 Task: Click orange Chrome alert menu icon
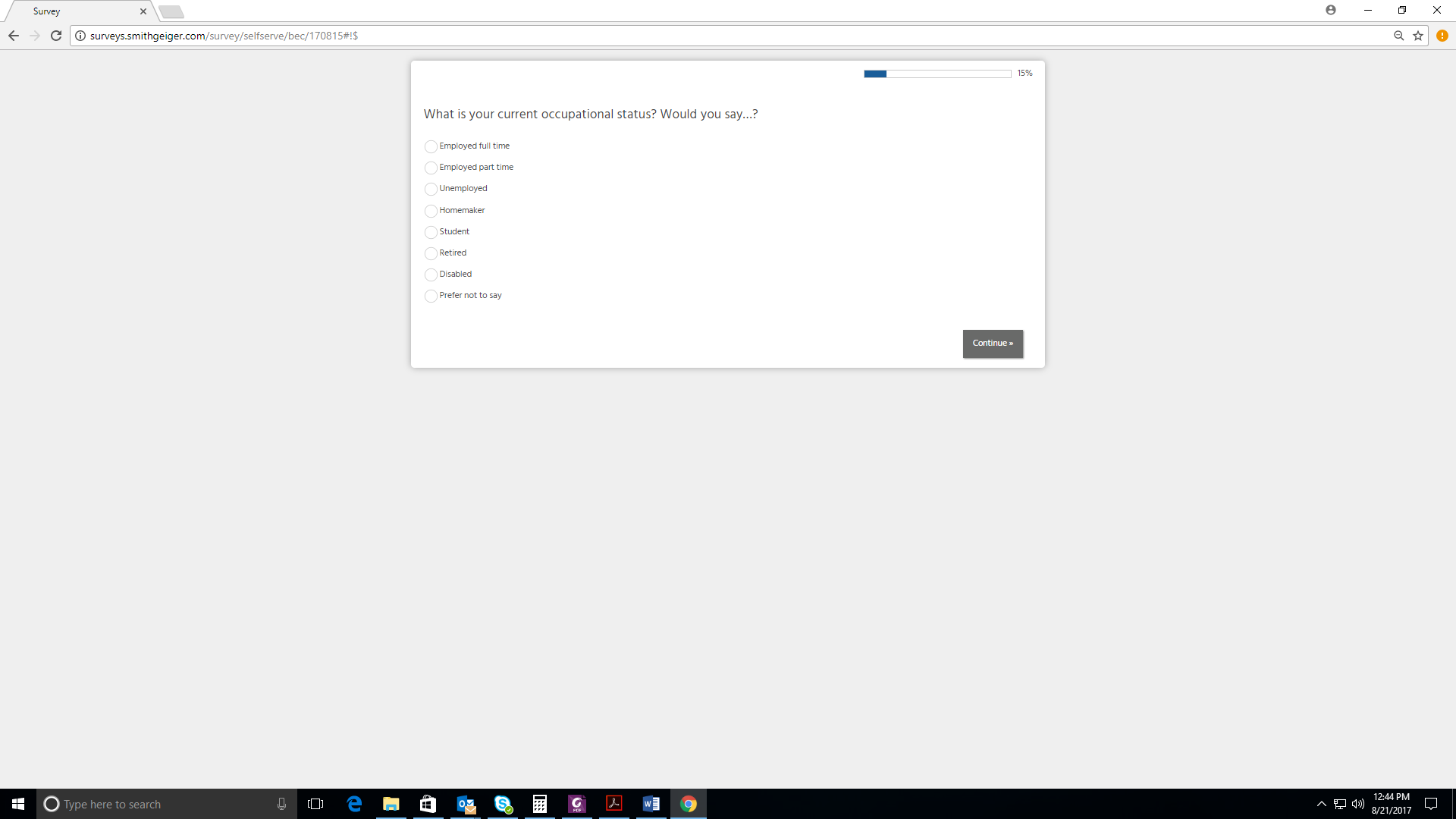1442,36
